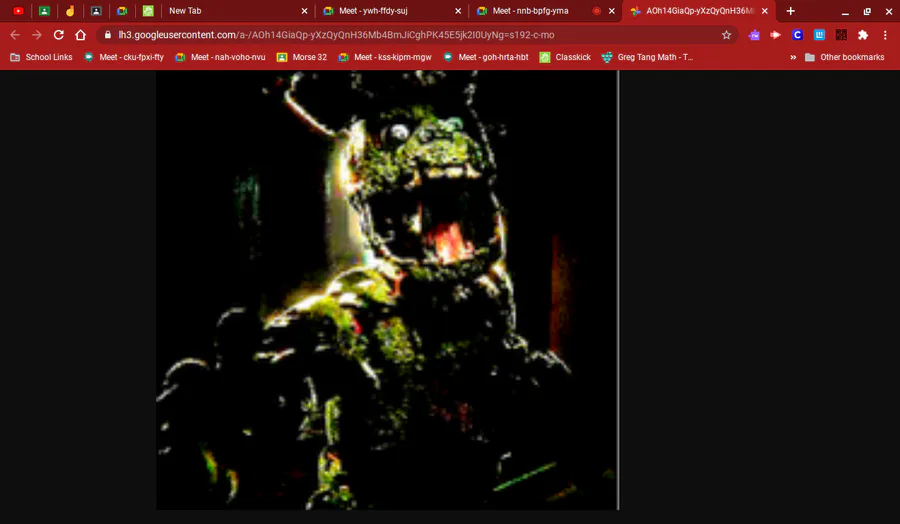900x524 pixels.
Task: Go to the home page
Action: (x=80, y=35)
